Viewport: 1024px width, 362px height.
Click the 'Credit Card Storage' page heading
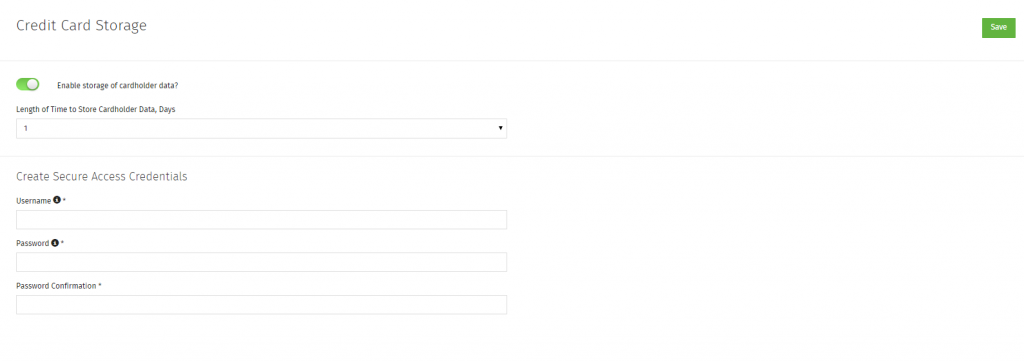(x=81, y=25)
